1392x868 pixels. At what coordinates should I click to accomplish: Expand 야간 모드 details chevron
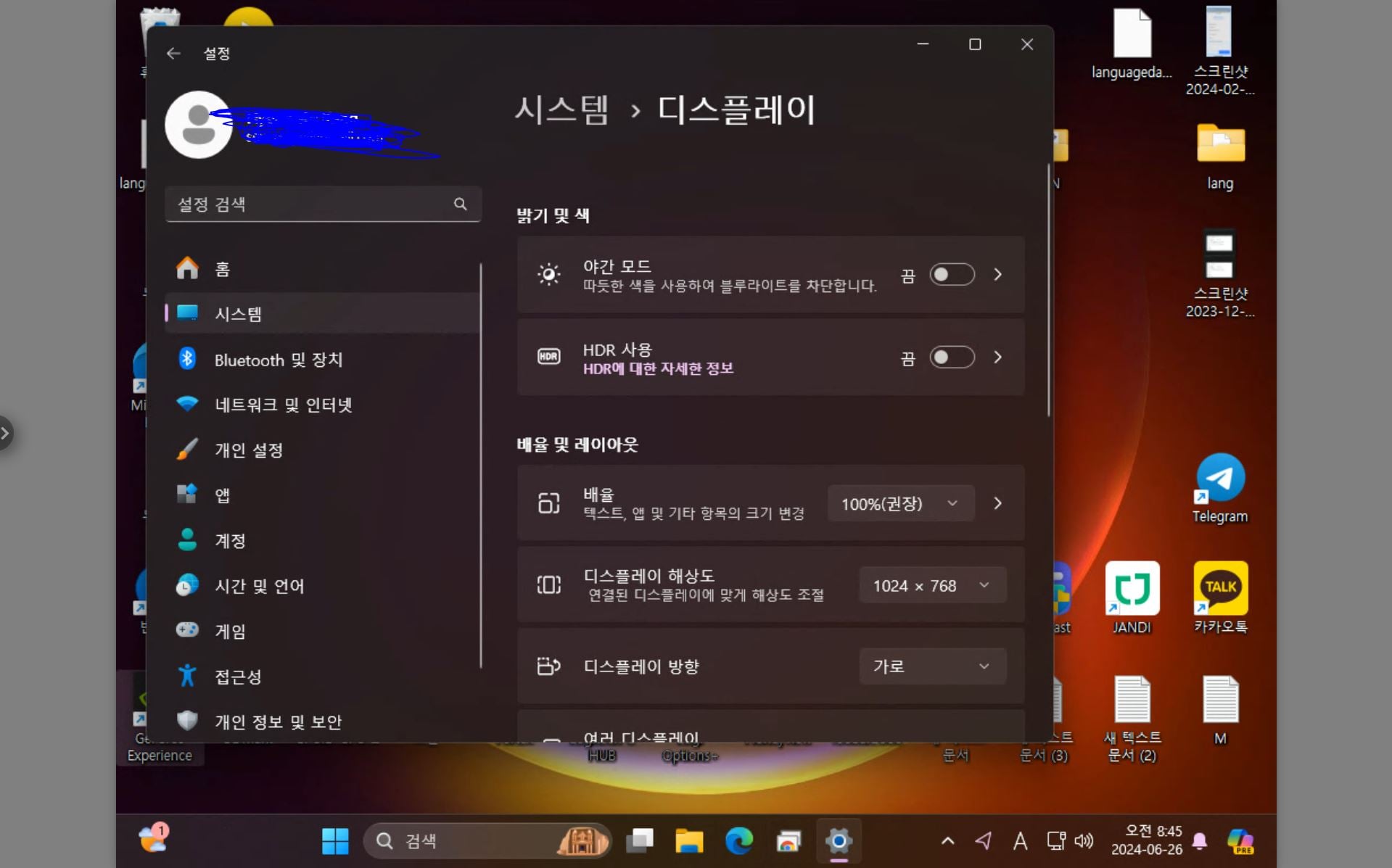point(998,275)
